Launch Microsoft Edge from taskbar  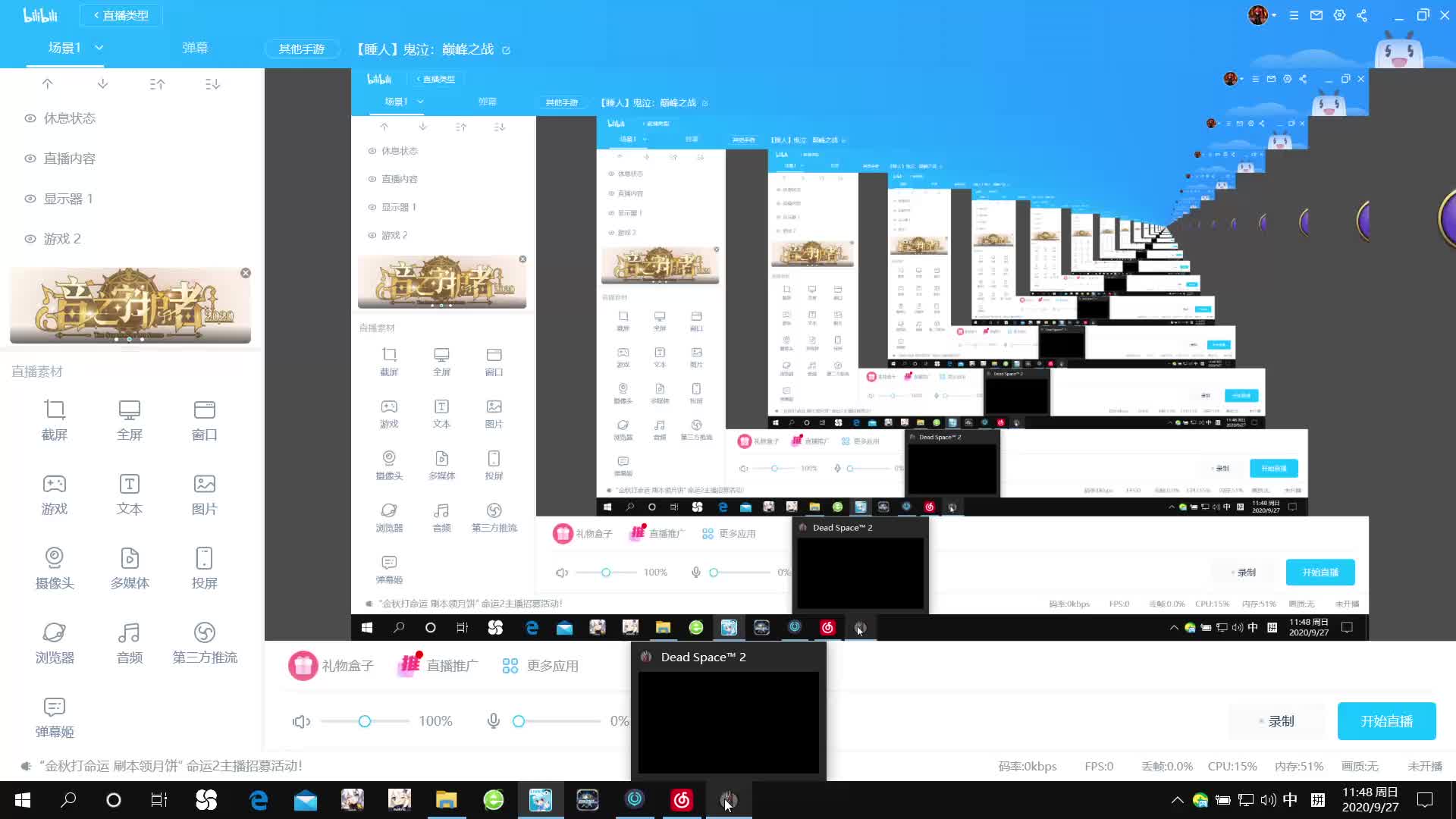[x=259, y=800]
